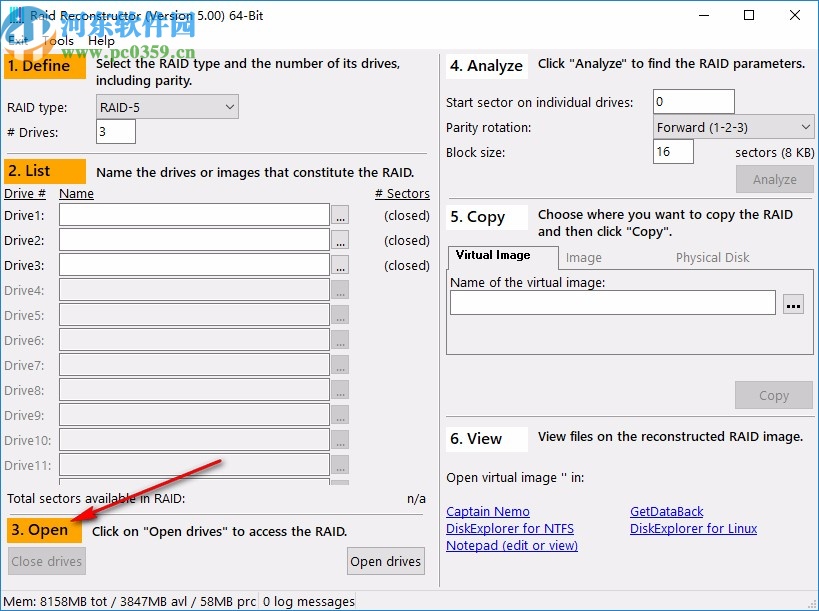
Task: Click the Drive6 browse ellipsis button
Action: pyautogui.click(x=340, y=340)
